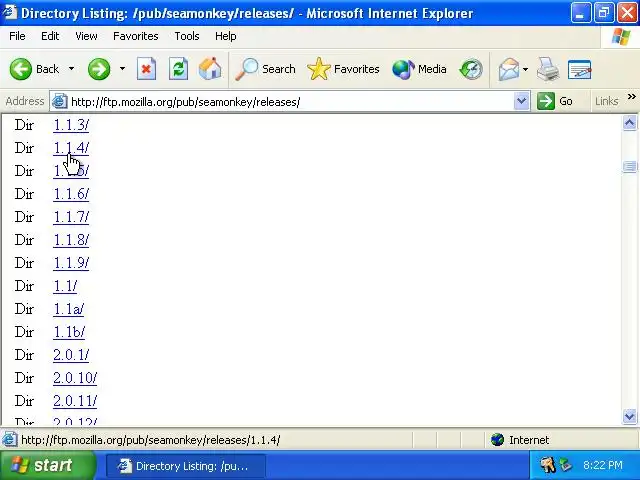Refresh the page with the green arrows icon
The width and height of the screenshot is (640, 480).
tap(178, 69)
